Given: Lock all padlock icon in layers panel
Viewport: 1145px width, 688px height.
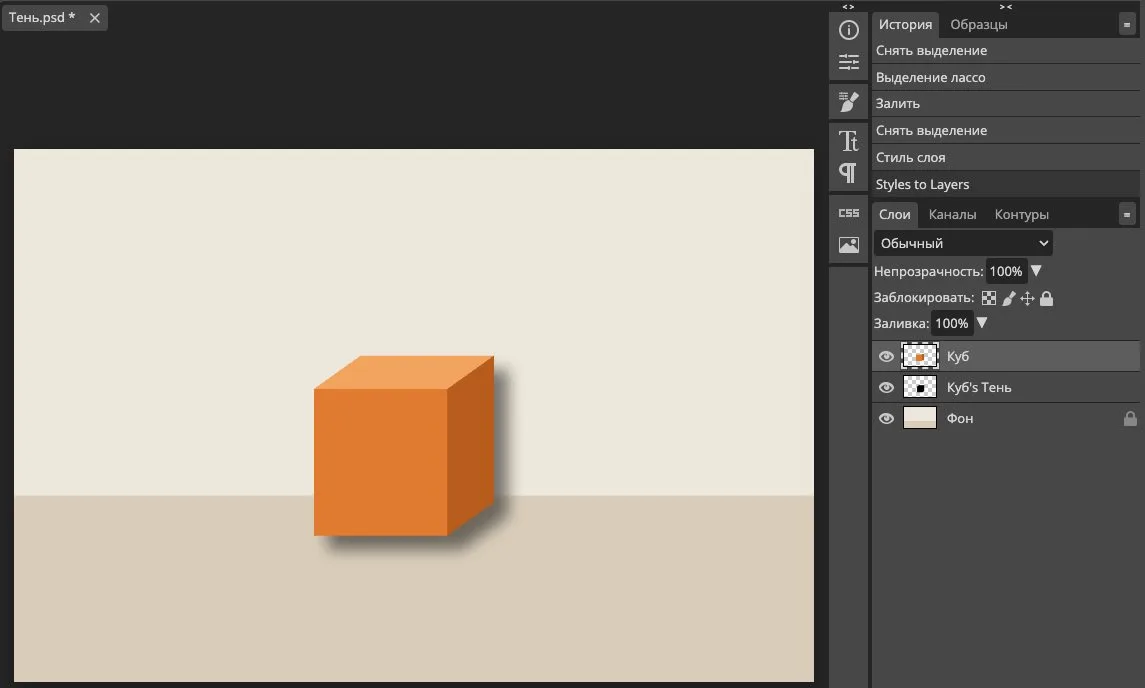Looking at the screenshot, I should point(1046,298).
